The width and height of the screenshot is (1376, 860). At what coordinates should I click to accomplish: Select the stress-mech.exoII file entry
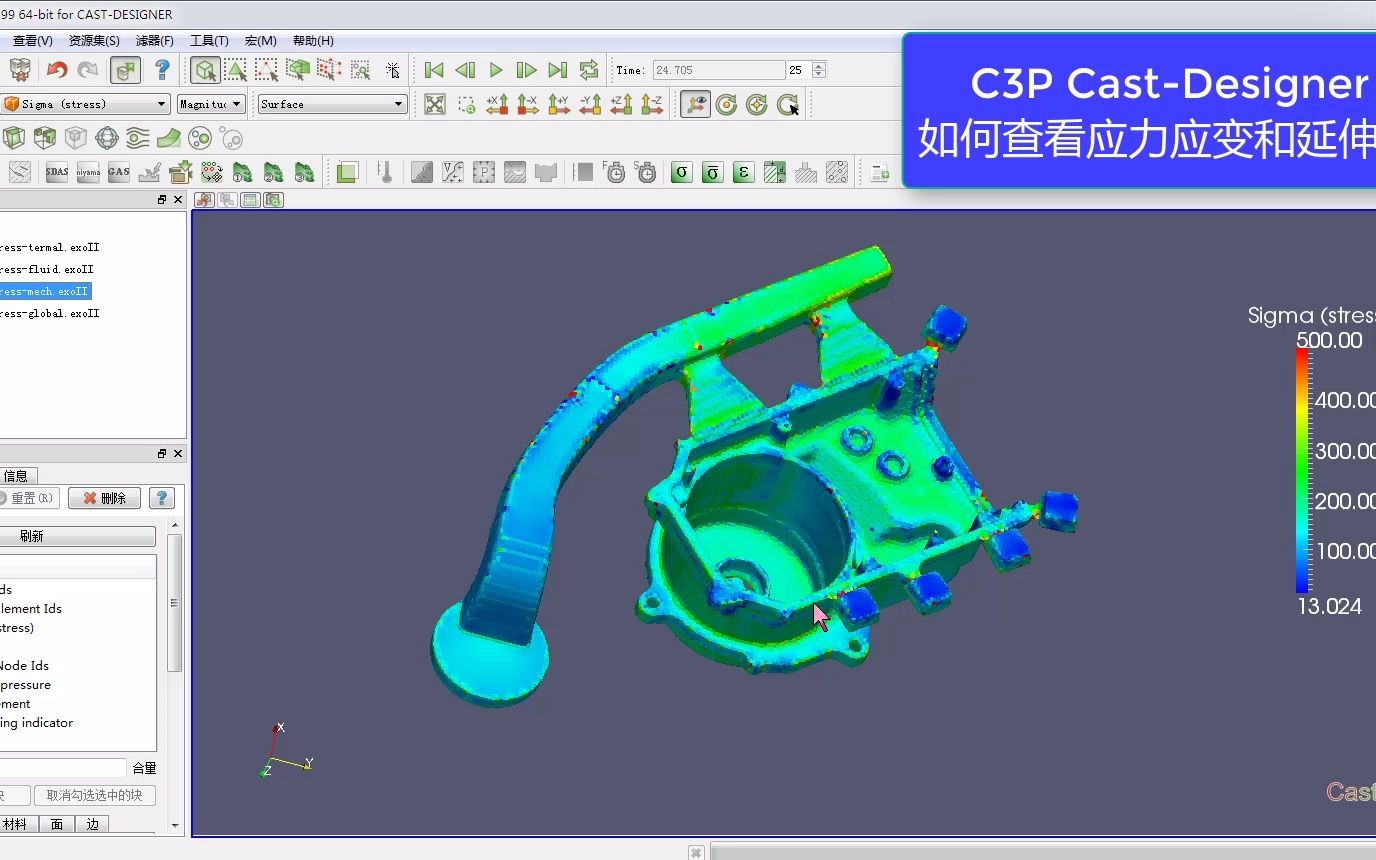click(45, 291)
